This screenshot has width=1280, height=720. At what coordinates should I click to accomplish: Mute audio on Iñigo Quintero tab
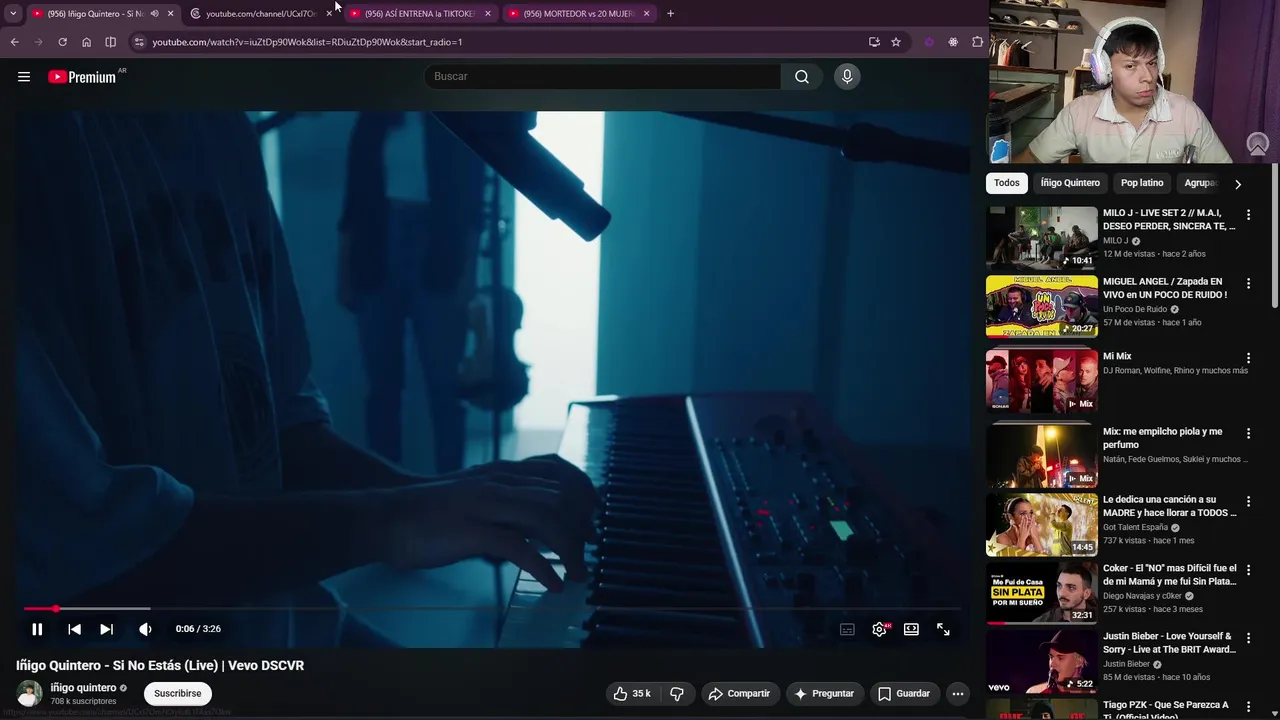click(154, 13)
